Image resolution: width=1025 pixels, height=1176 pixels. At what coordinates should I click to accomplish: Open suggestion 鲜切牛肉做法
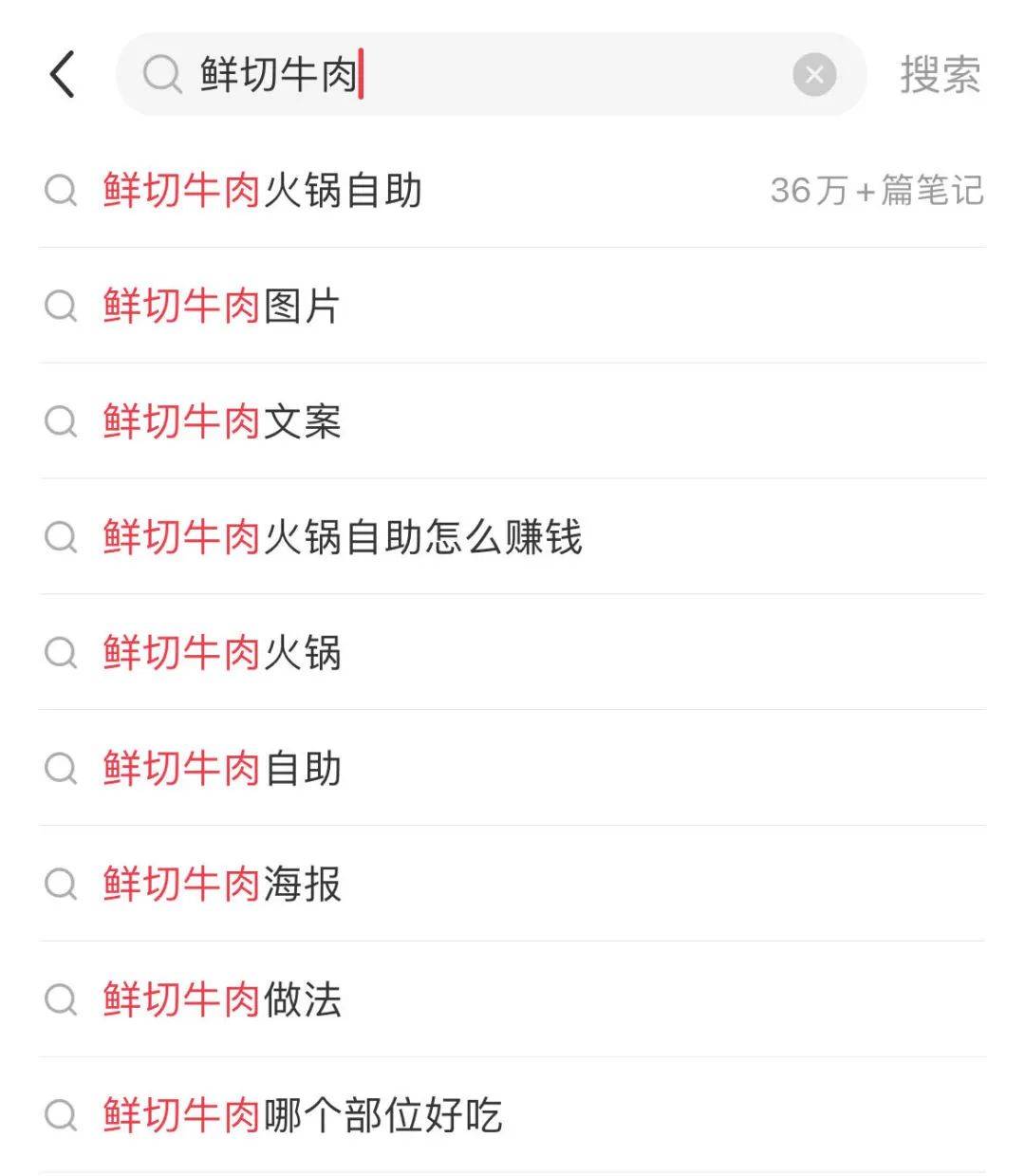pyautogui.click(x=221, y=999)
